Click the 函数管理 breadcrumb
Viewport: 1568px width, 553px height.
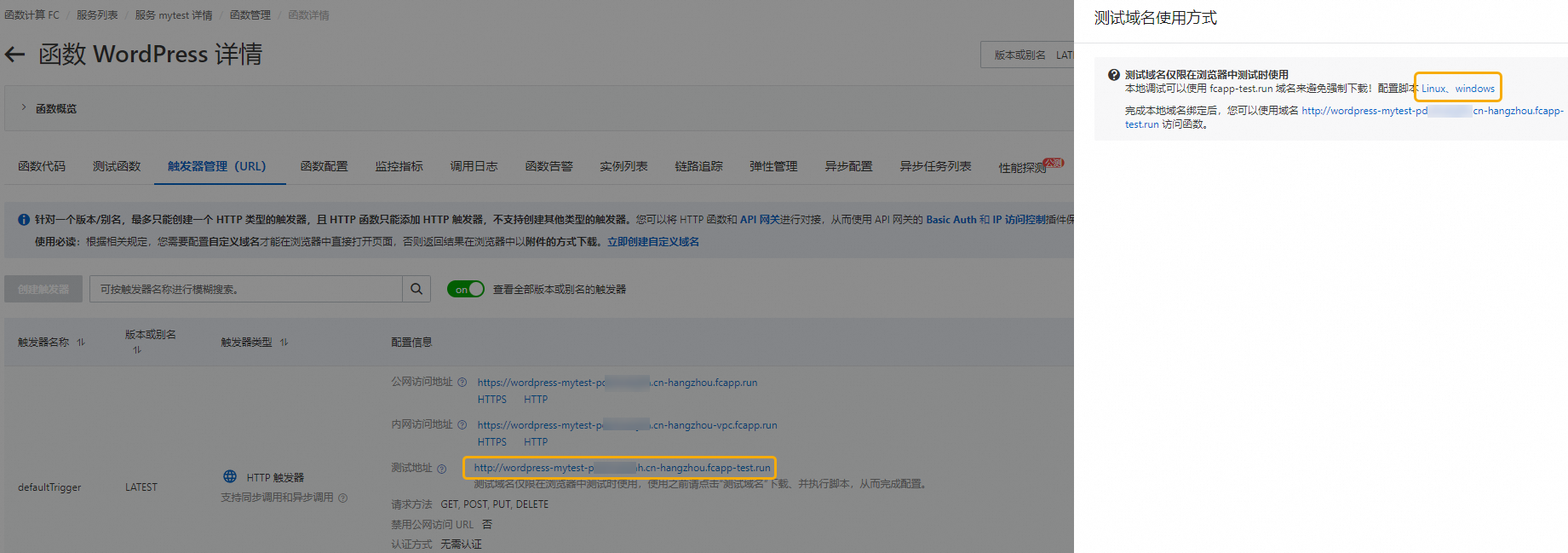click(x=250, y=15)
